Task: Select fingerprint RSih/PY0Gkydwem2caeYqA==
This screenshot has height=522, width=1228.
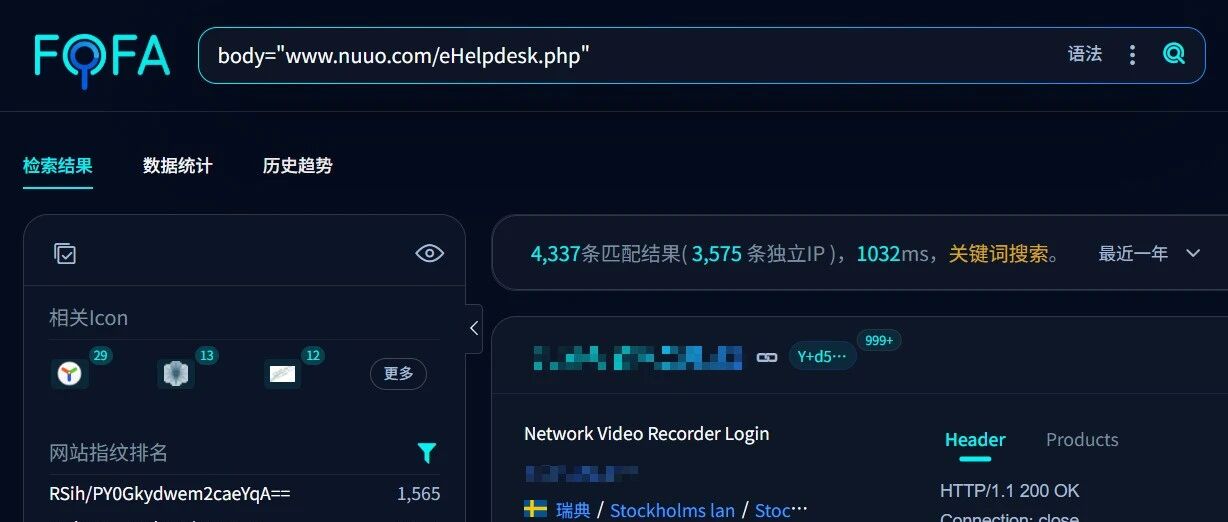Action: click(x=170, y=494)
